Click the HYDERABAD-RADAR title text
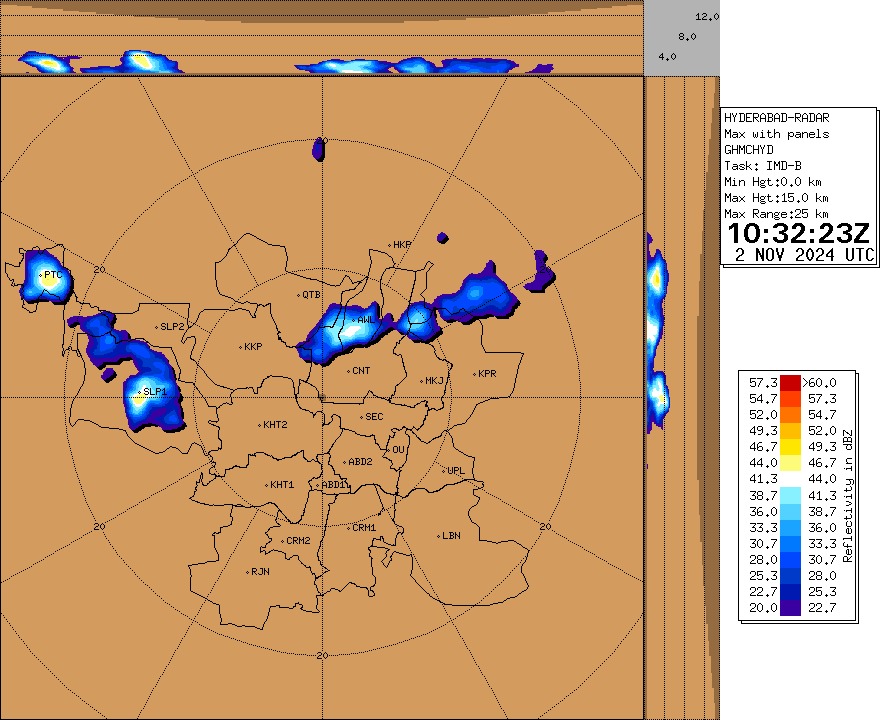 tap(776, 116)
